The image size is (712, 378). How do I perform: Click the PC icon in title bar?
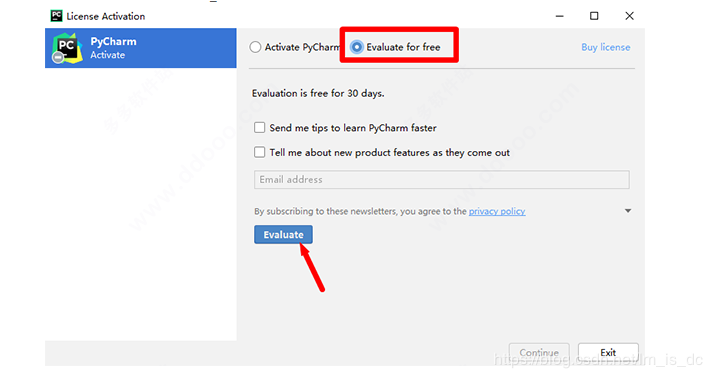[x=56, y=16]
